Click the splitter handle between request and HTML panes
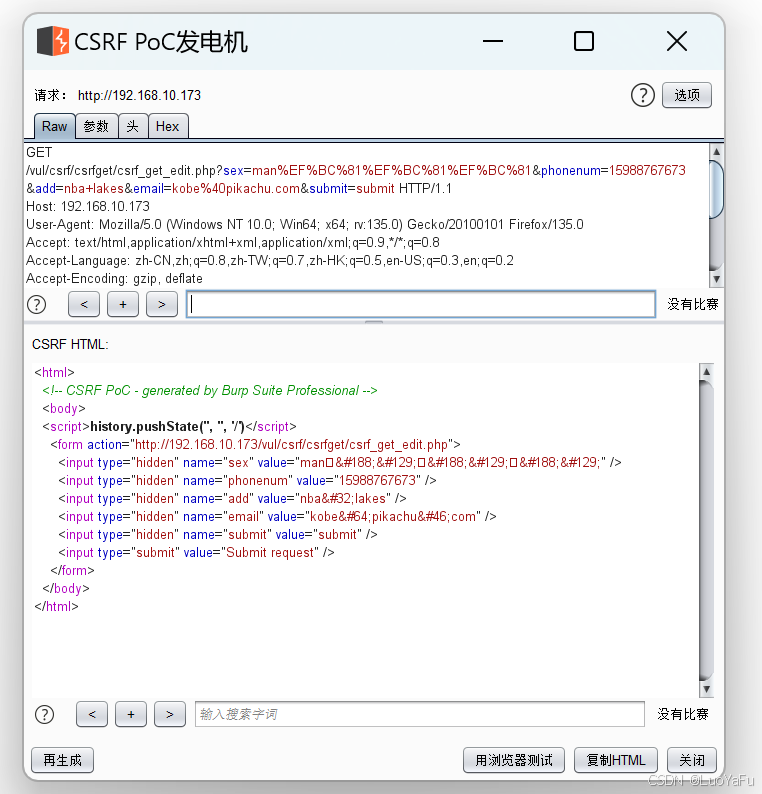Viewport: 762px width, 794px height. click(x=374, y=322)
